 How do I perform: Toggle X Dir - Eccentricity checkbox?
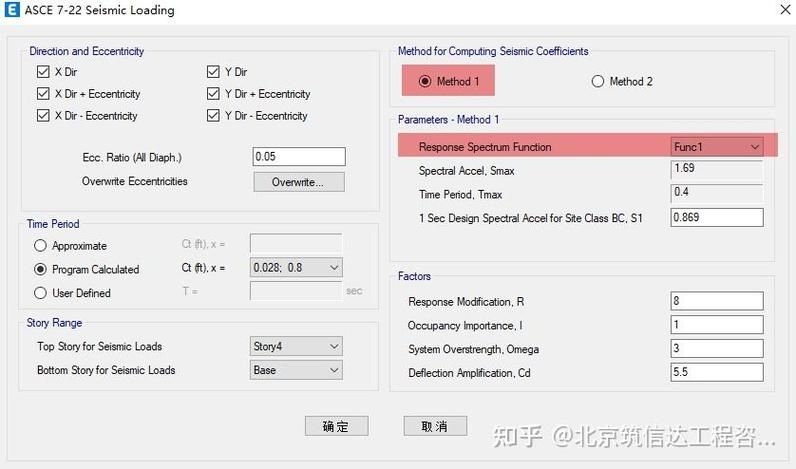click(x=43, y=115)
